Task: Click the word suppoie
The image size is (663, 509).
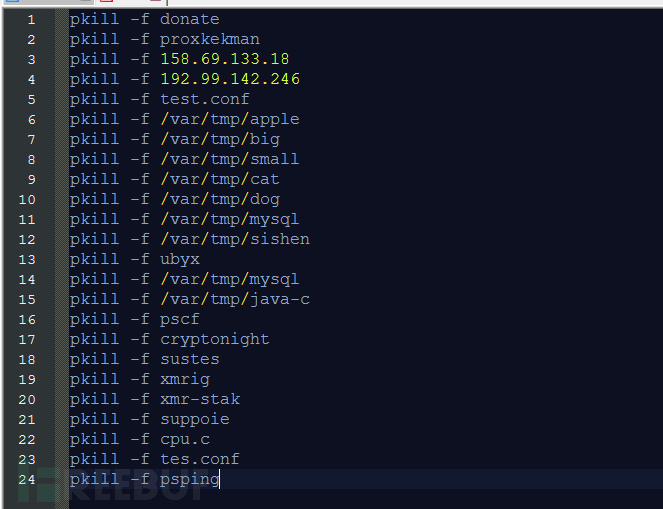Action: point(194,419)
